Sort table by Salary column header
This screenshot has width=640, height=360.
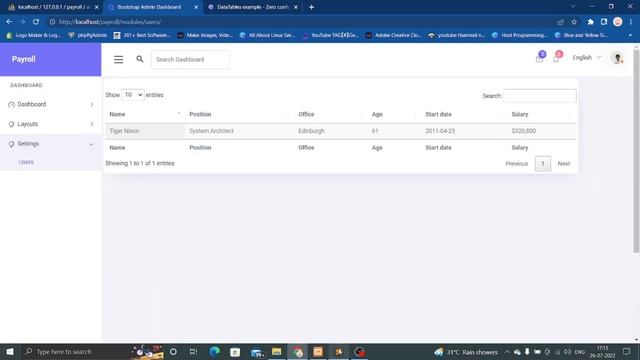click(x=542, y=114)
